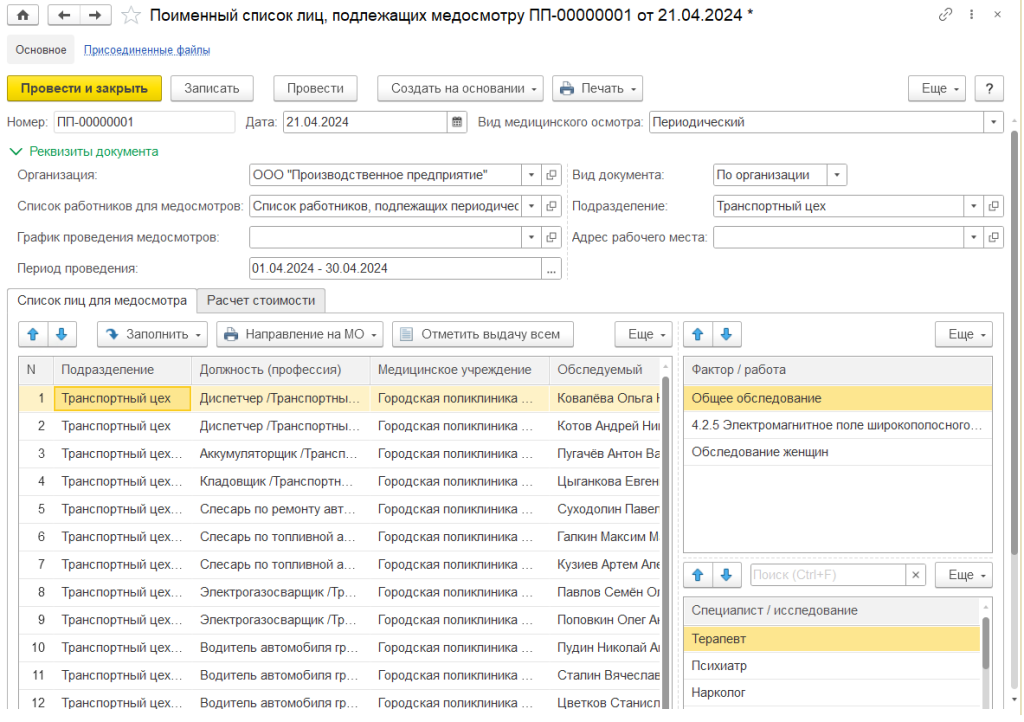Click the copy link icon in title bar

tap(945, 15)
